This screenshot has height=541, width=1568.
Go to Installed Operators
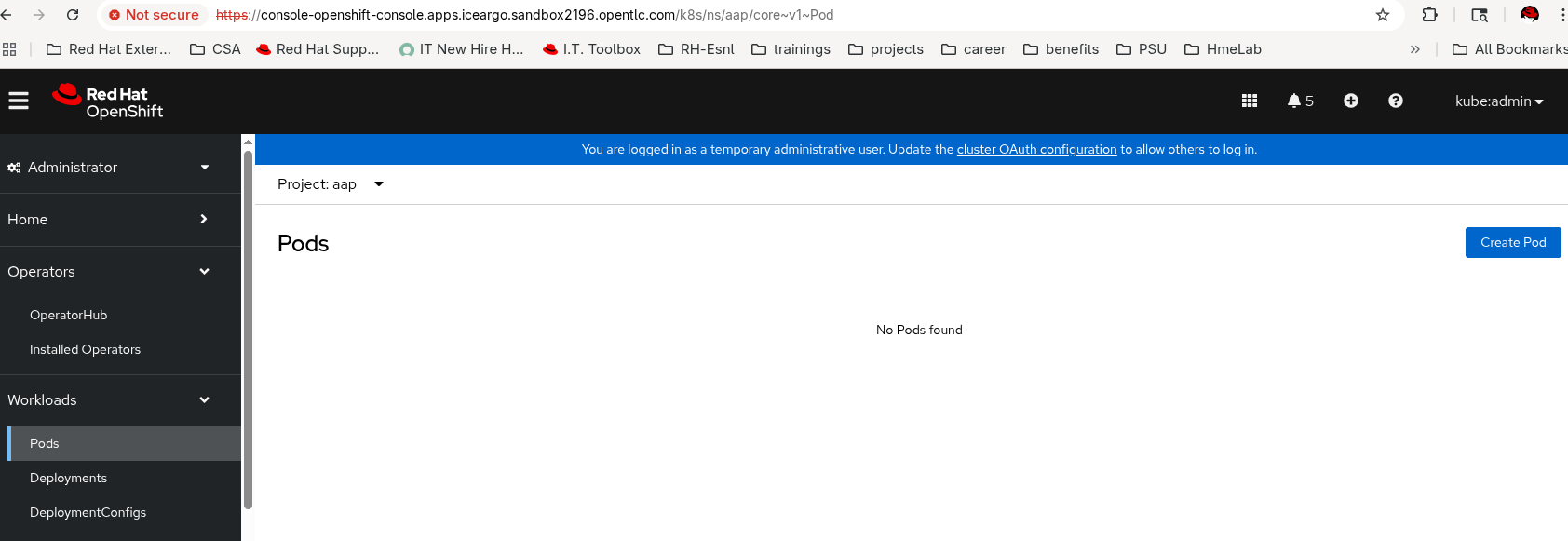pyautogui.click(x=85, y=350)
